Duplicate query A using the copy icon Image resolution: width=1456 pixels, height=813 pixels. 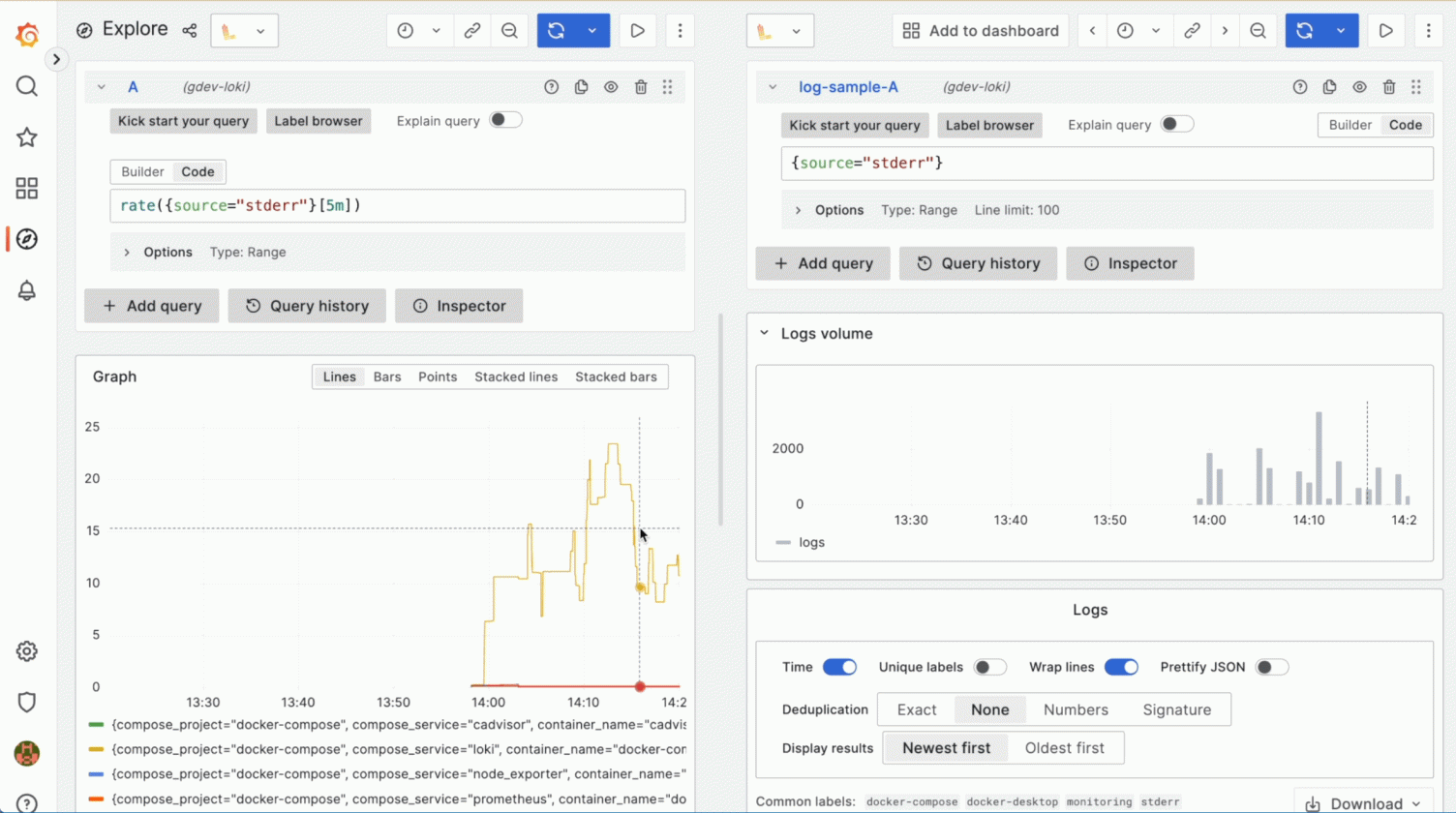[x=581, y=87]
